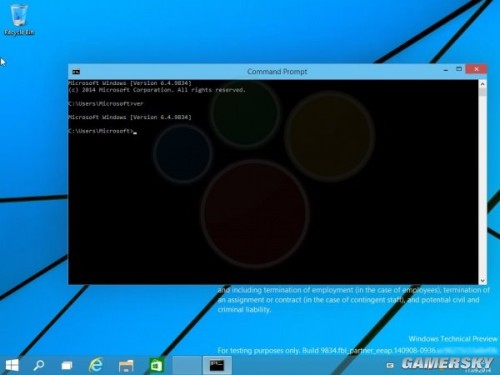Viewport: 500px width, 375px height.
Task: Launch Internet Explorer from the taskbar
Action: 96,365
